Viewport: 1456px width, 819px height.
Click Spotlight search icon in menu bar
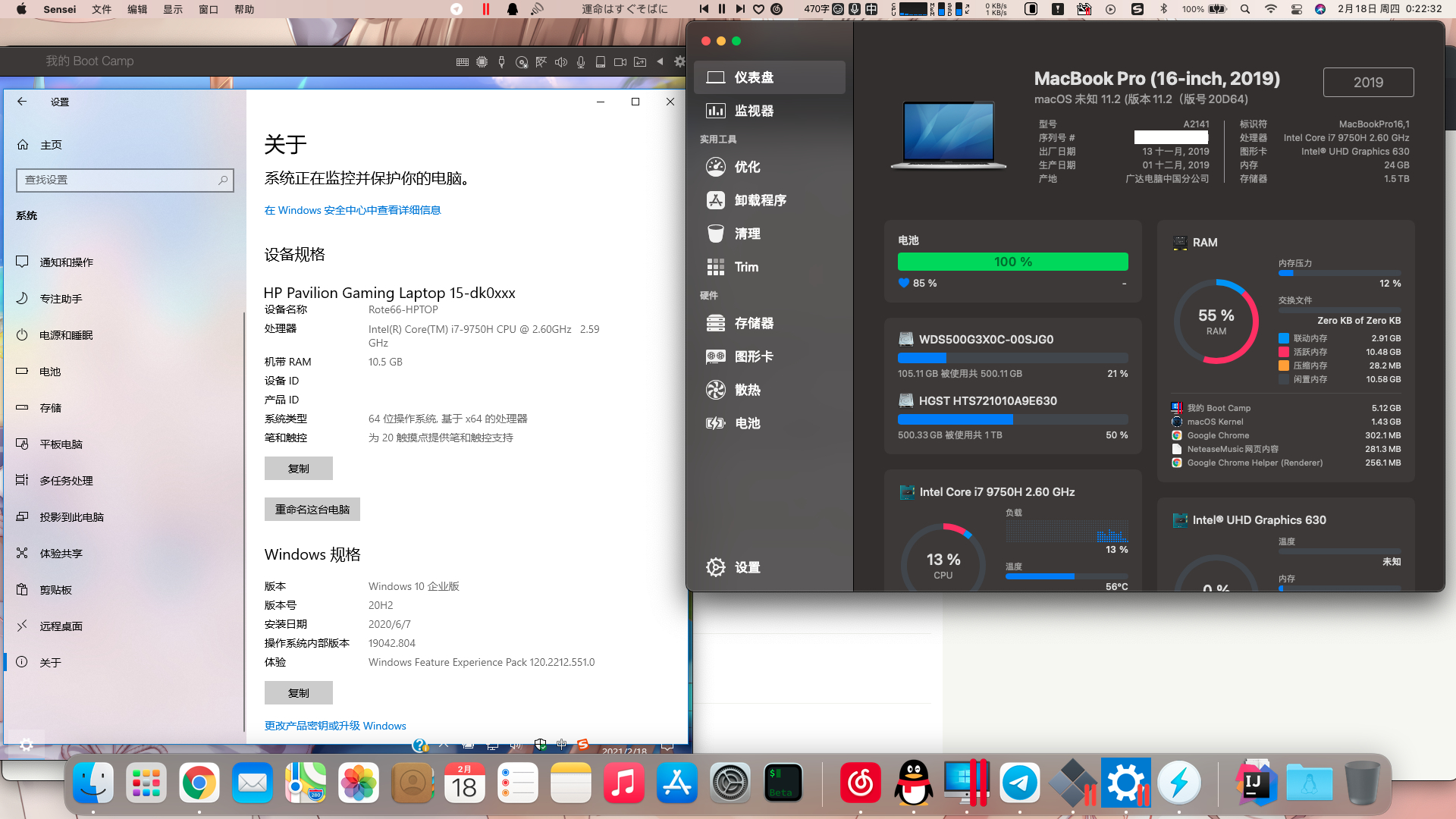[1245, 9]
